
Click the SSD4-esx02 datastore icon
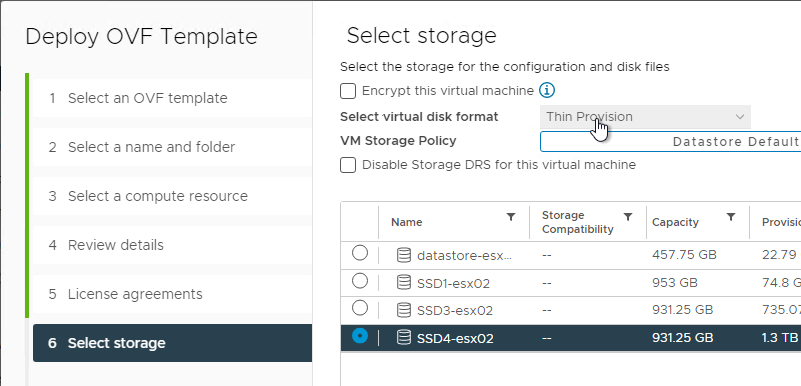[x=404, y=337]
